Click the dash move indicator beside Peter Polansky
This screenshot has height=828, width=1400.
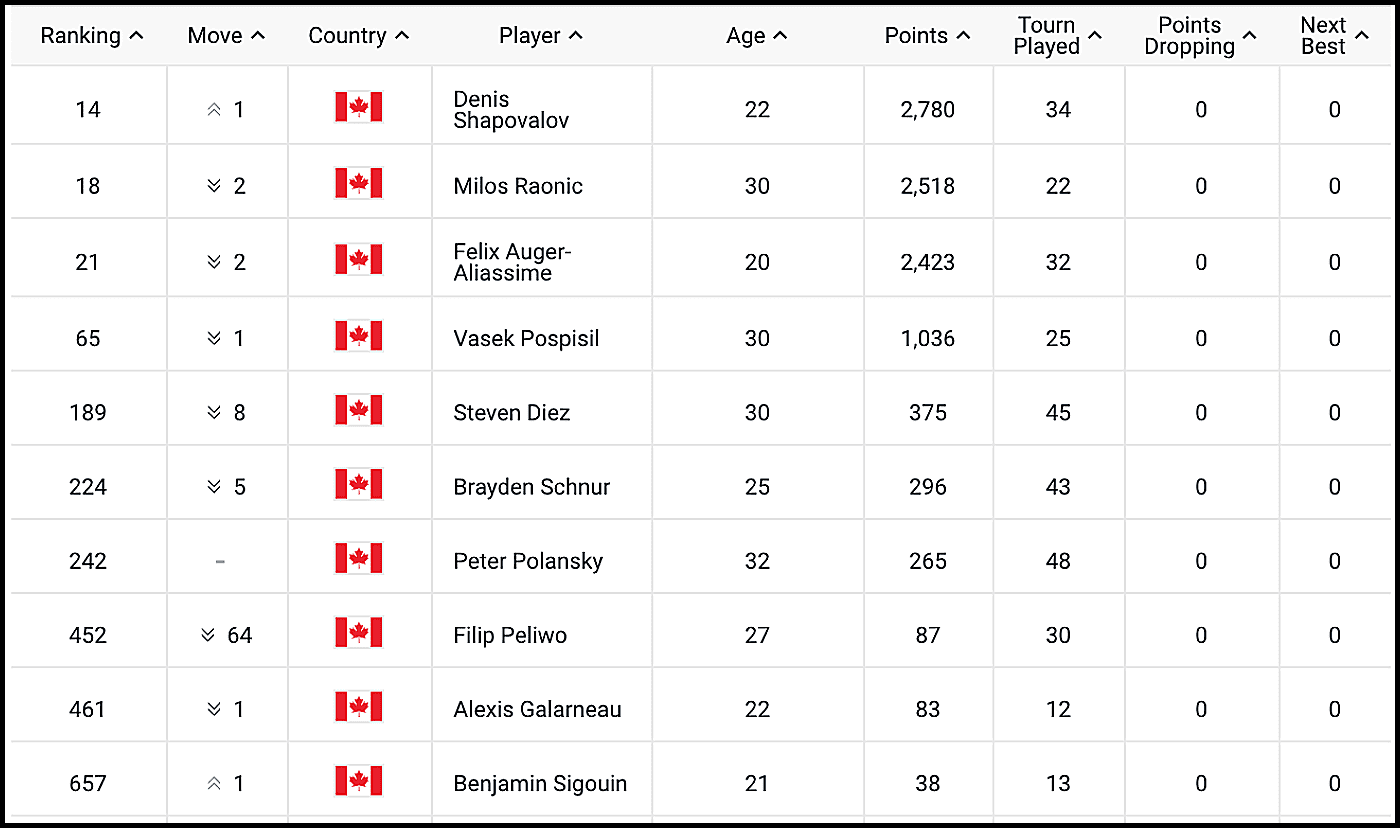coord(219,560)
